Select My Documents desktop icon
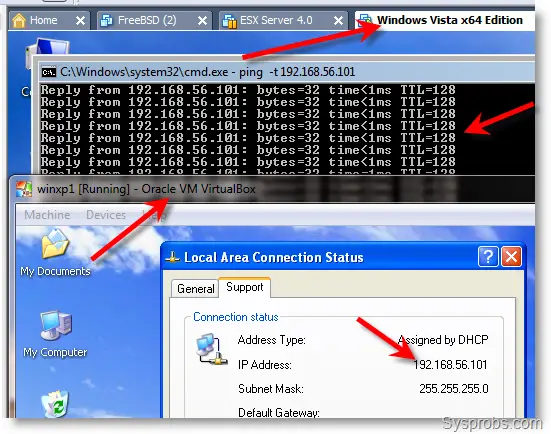The width and height of the screenshot is (551, 434). click(55, 253)
